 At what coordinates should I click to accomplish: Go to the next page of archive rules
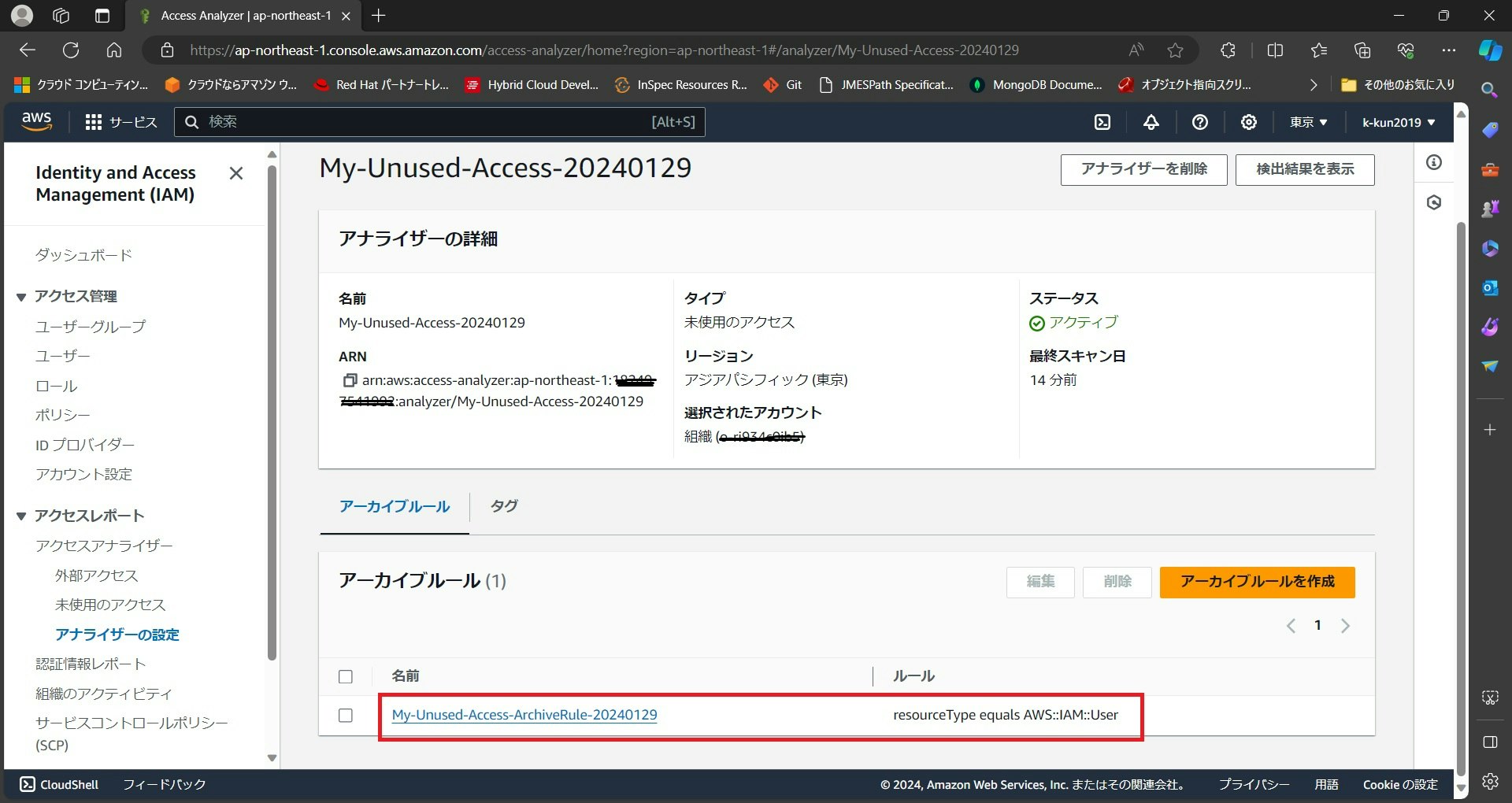1345,626
